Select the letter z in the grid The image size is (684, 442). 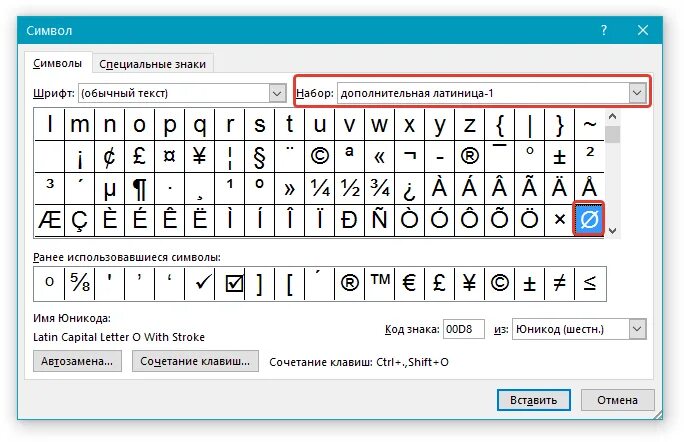(x=469, y=125)
